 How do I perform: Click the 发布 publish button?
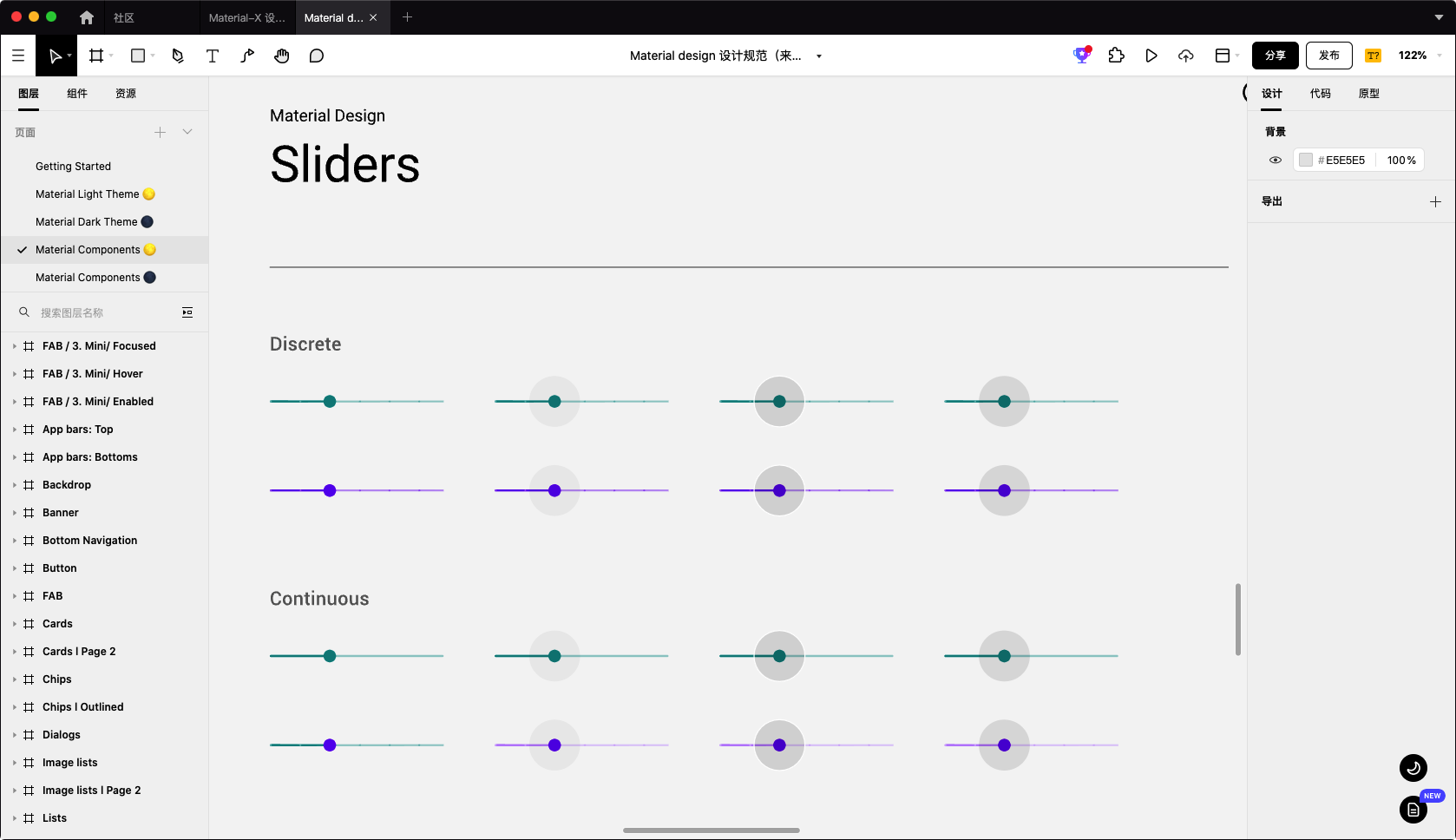pyautogui.click(x=1329, y=56)
